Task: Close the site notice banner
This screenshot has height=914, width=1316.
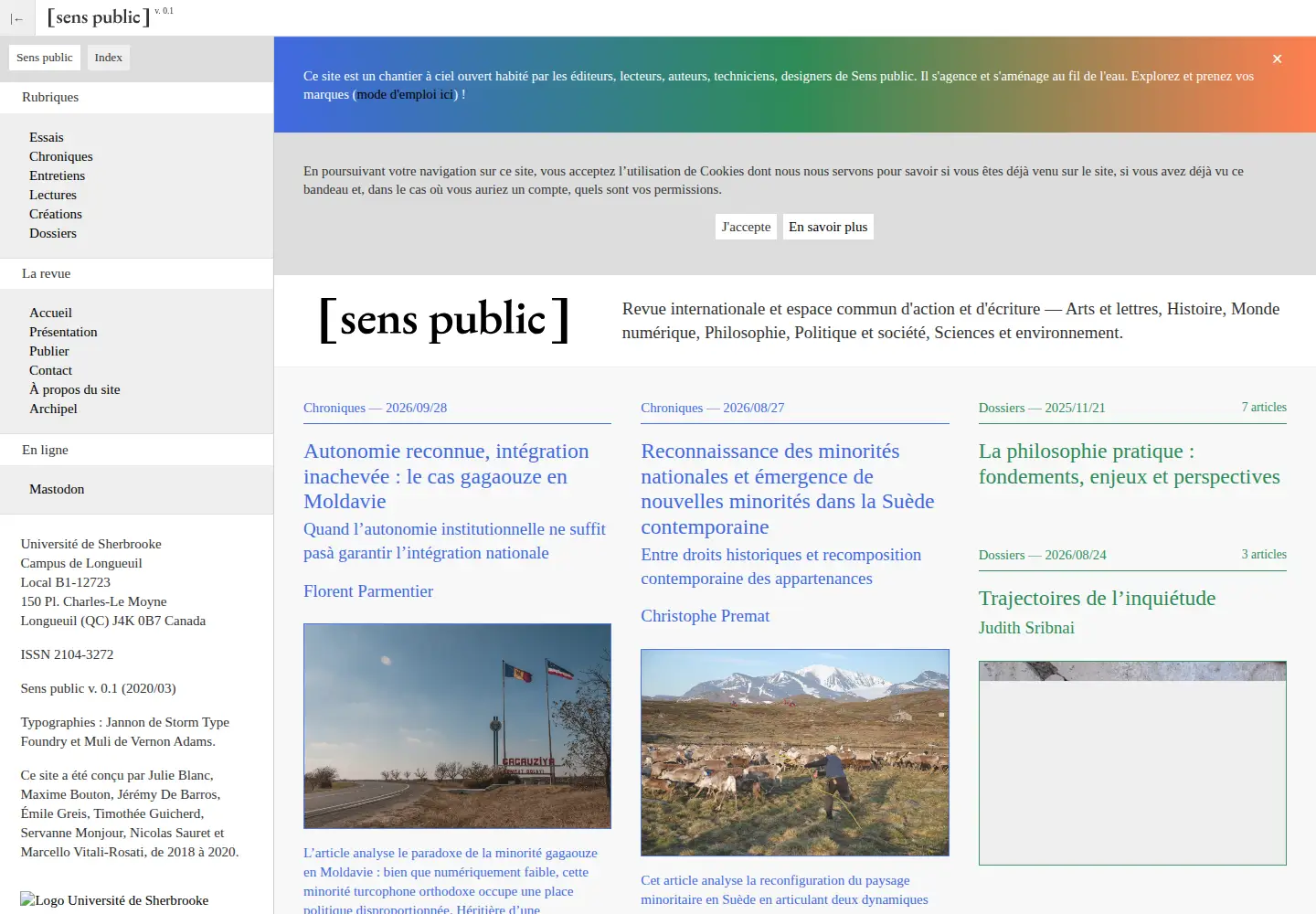Action: [1278, 58]
